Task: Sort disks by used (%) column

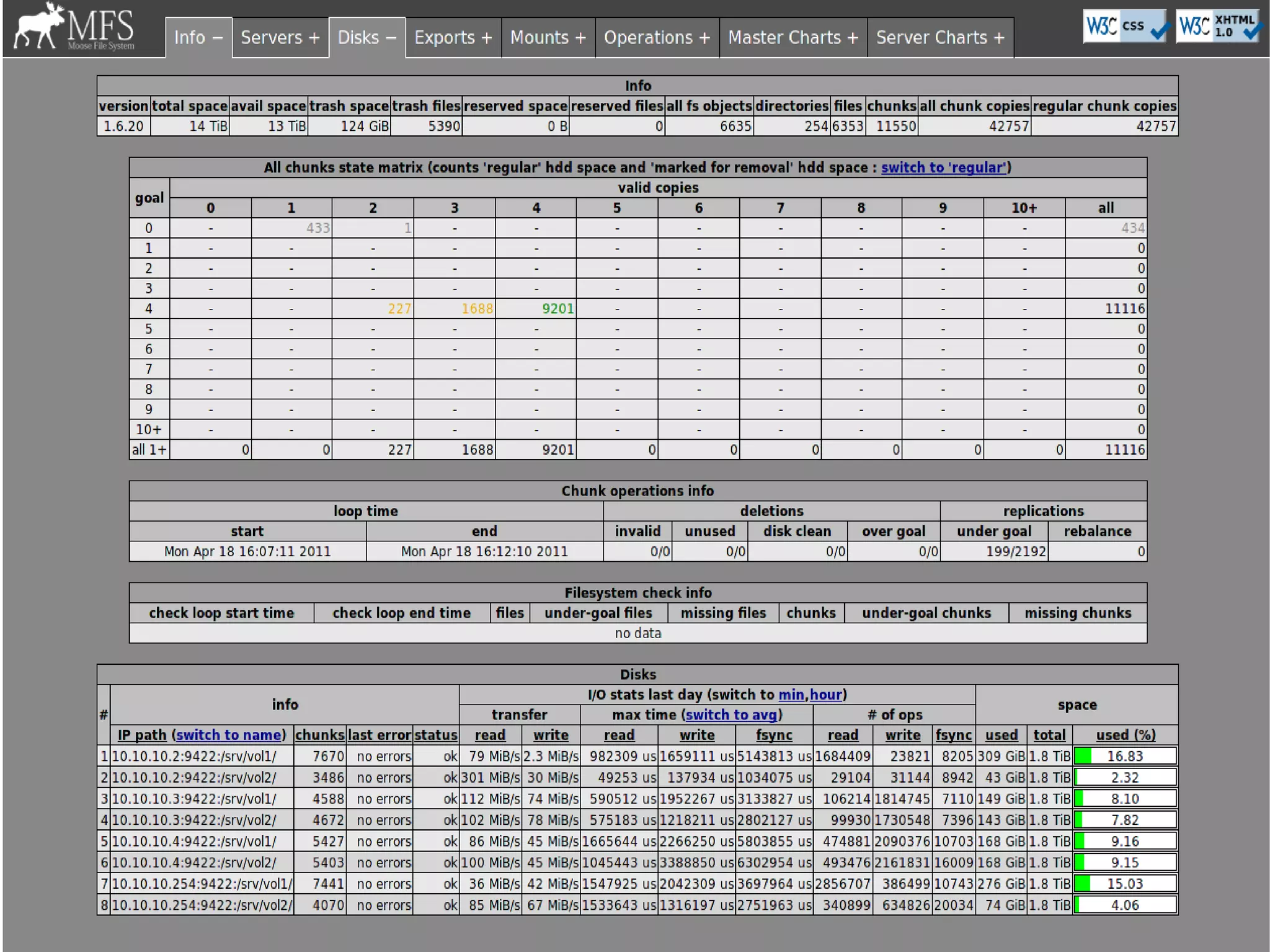Action: pyautogui.click(x=1126, y=735)
